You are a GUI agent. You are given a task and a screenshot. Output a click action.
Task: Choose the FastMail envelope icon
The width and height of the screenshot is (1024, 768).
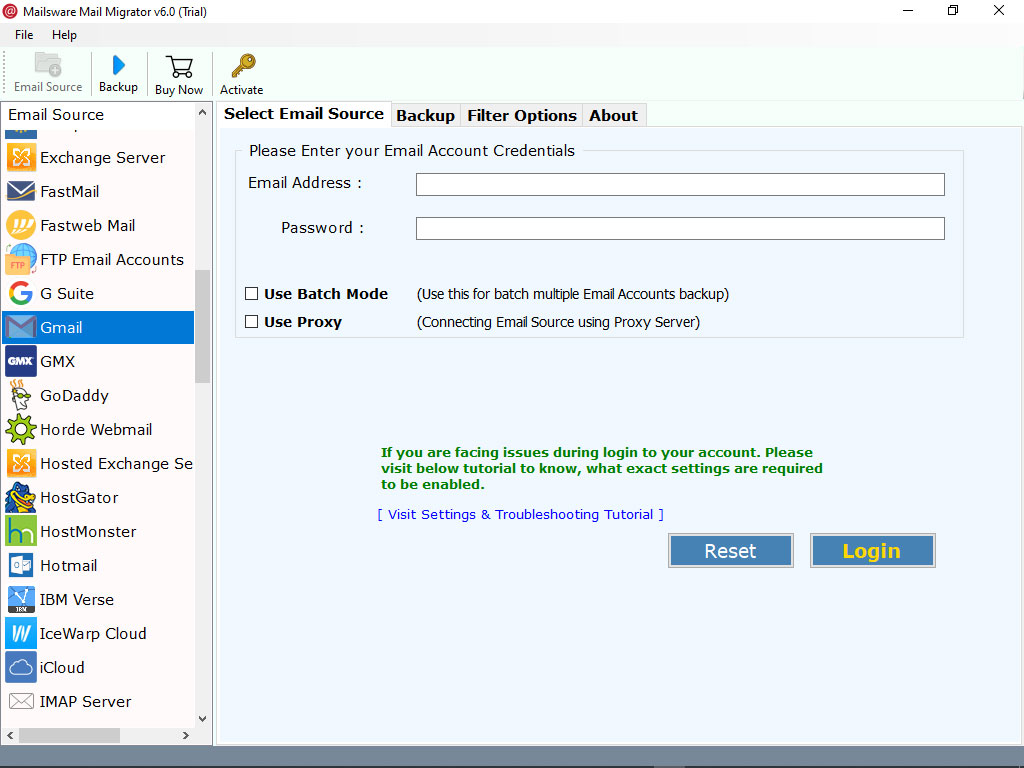[x=21, y=191]
